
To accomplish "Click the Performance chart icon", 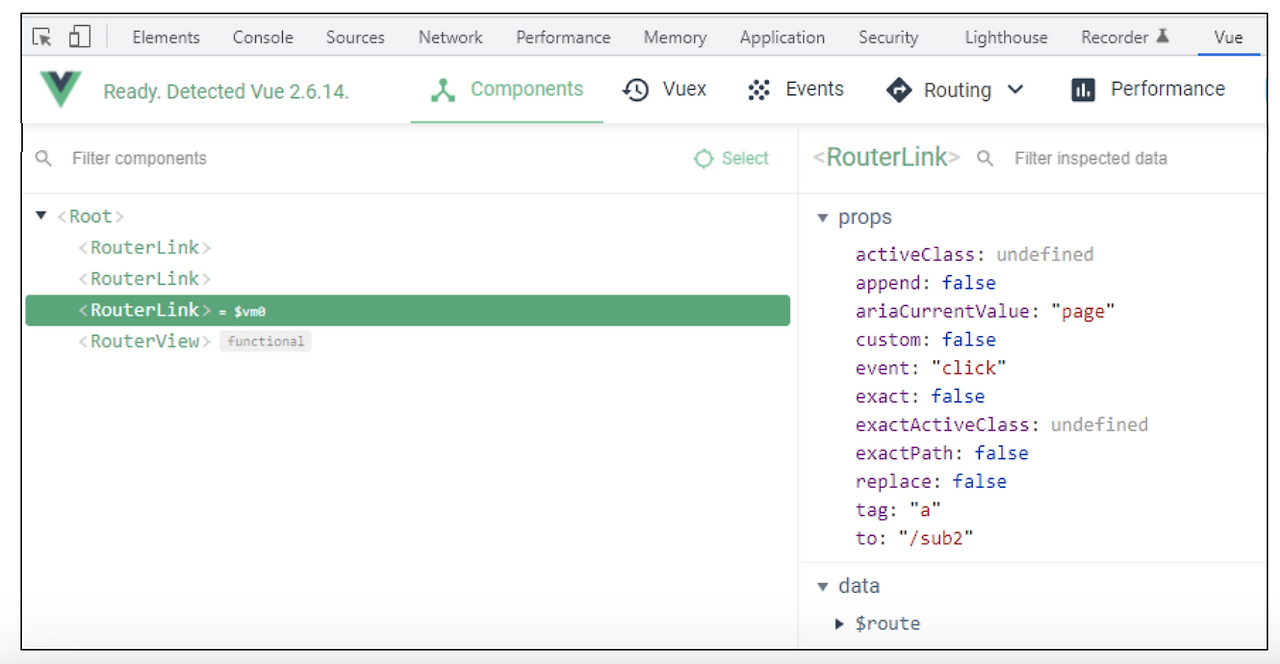I will coord(1083,90).
